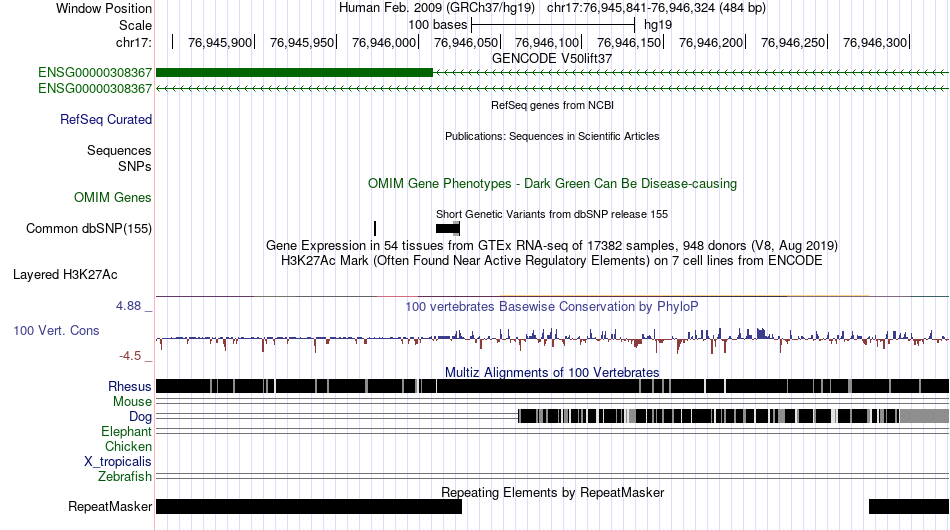Click the RepeatMasker track label
Image resolution: width=950 pixels, height=530 pixels.
point(110,506)
